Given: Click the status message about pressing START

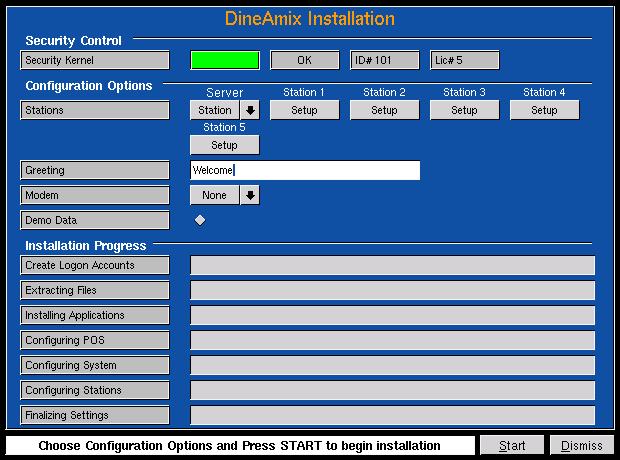Looking at the screenshot, I should pyautogui.click(x=240, y=446).
